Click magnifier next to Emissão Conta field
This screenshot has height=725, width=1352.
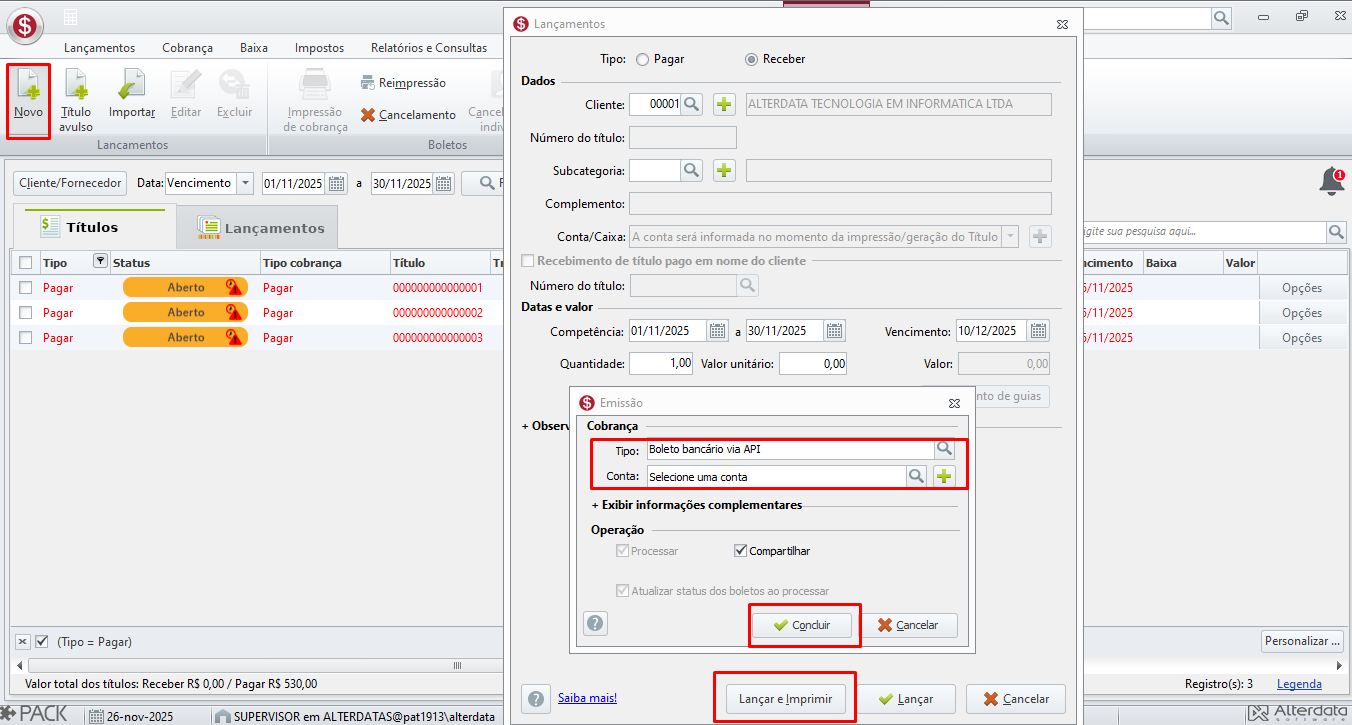tap(916, 476)
